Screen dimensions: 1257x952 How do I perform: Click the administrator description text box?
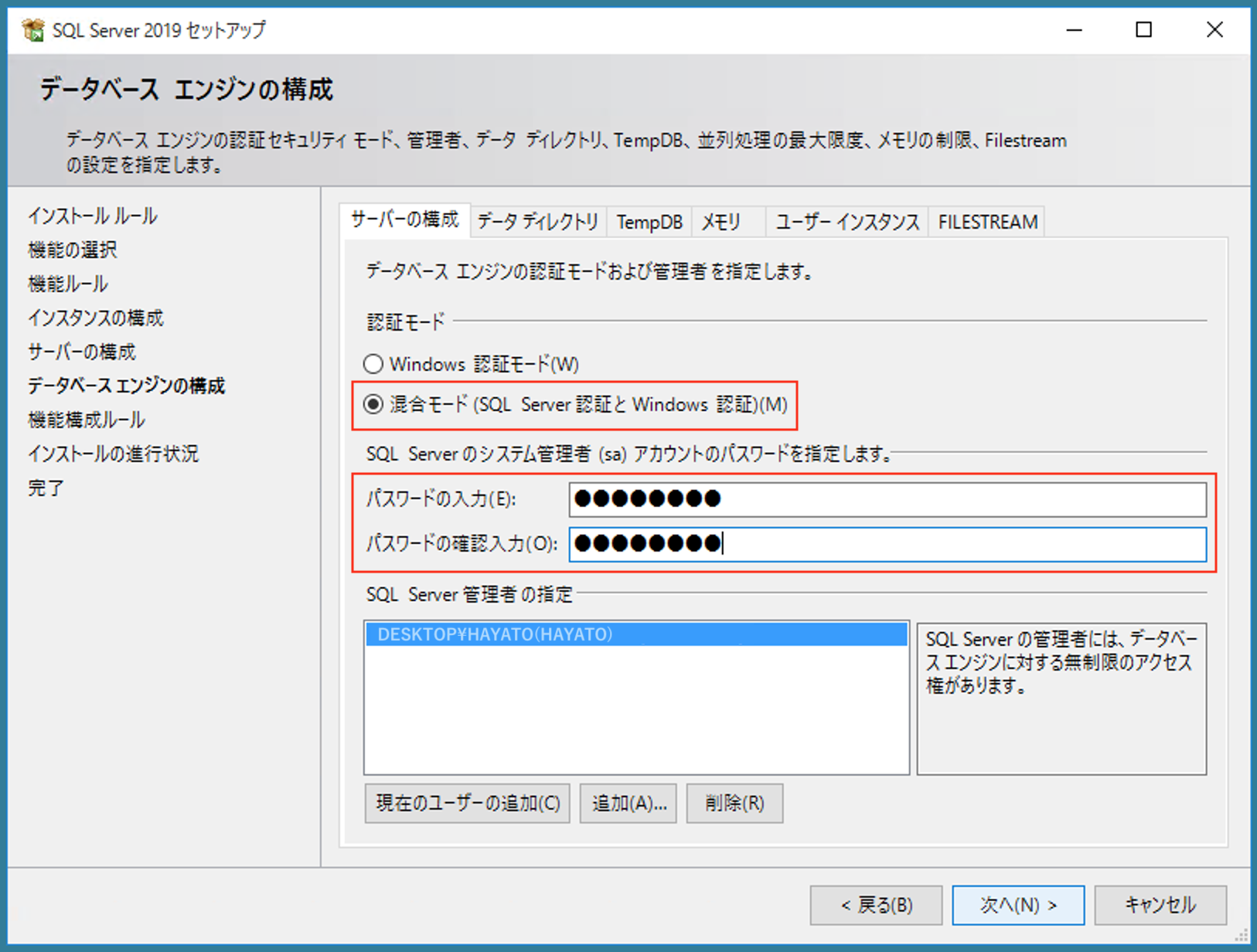[x=1061, y=699]
